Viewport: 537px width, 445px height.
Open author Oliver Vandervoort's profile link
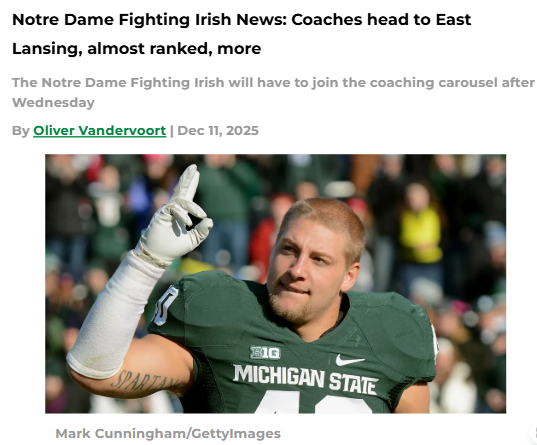click(x=100, y=131)
